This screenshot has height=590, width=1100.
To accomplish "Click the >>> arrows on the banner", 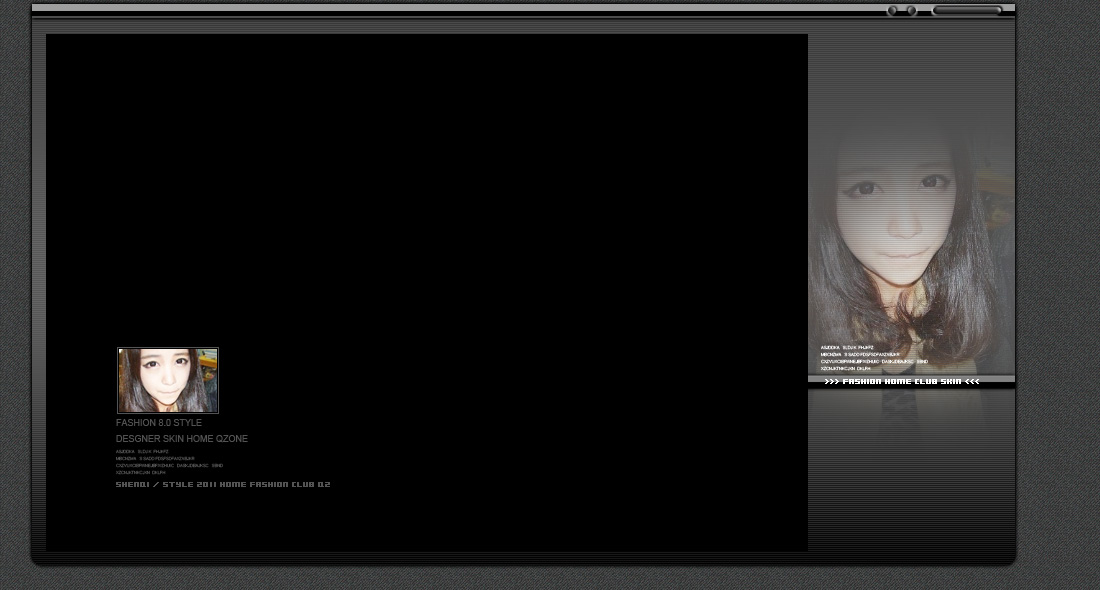I will click(831, 382).
